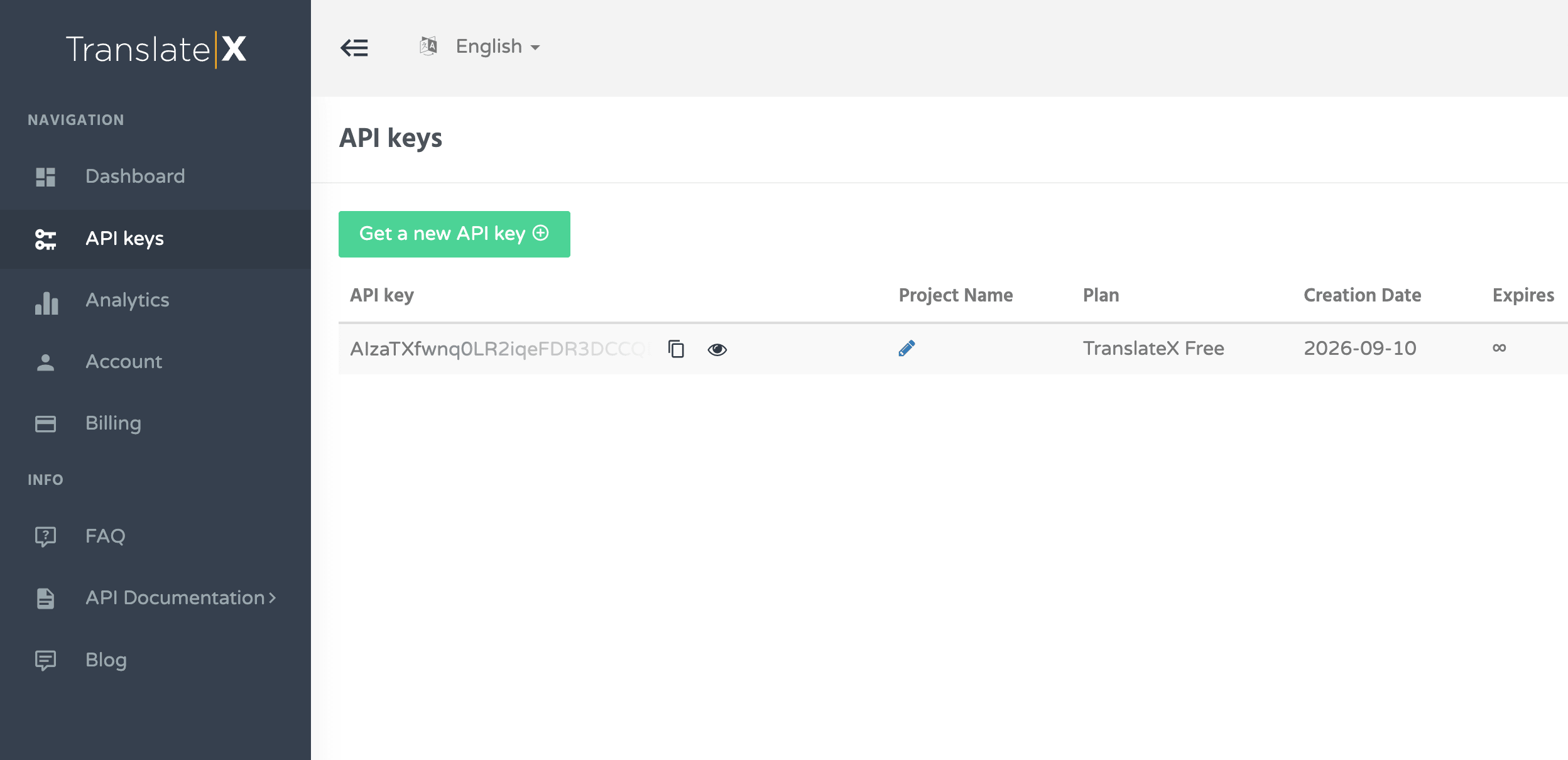Open the English language dropdown
1568x760 pixels.
coord(498,46)
